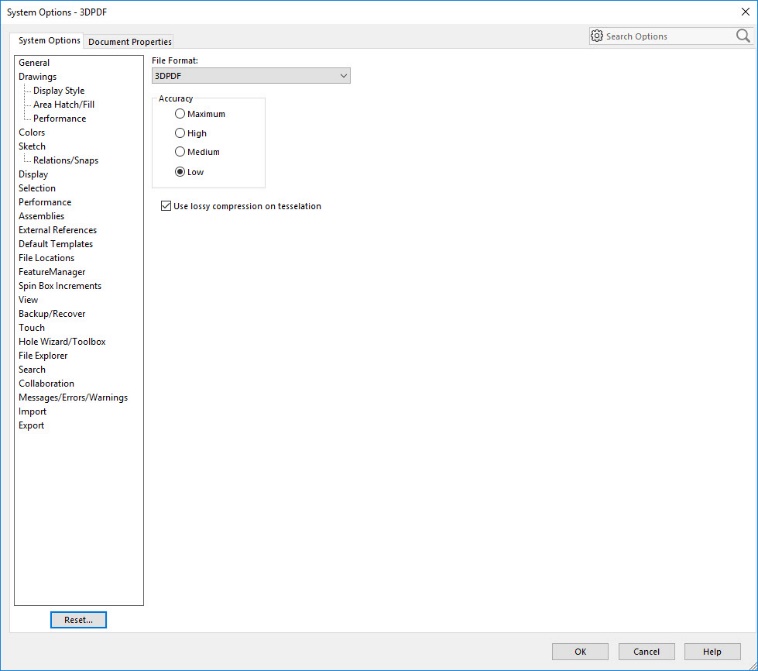The image size is (758, 671).
Task: Select File Explorer item
Action: tap(43, 356)
